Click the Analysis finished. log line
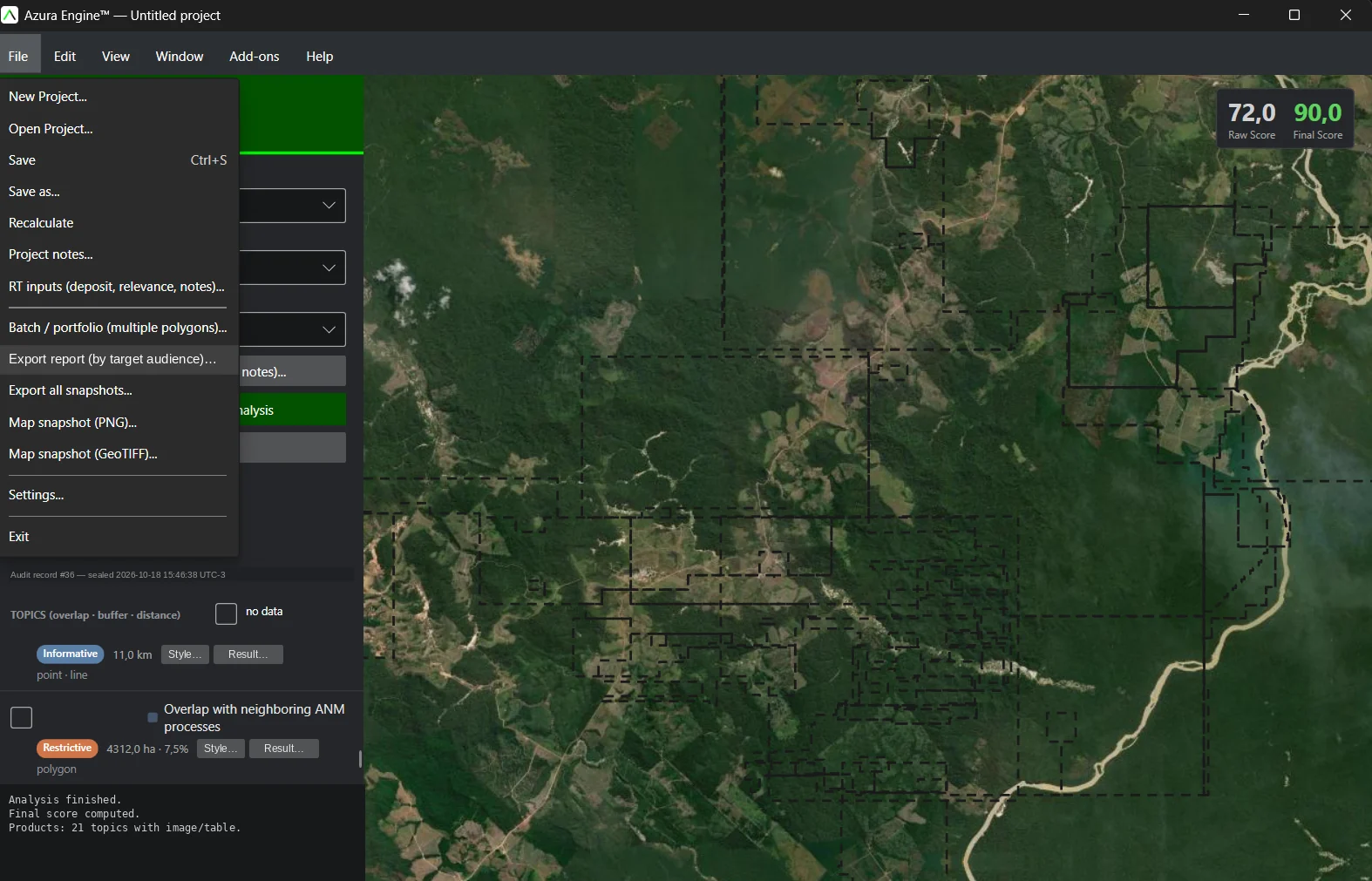 click(65, 799)
